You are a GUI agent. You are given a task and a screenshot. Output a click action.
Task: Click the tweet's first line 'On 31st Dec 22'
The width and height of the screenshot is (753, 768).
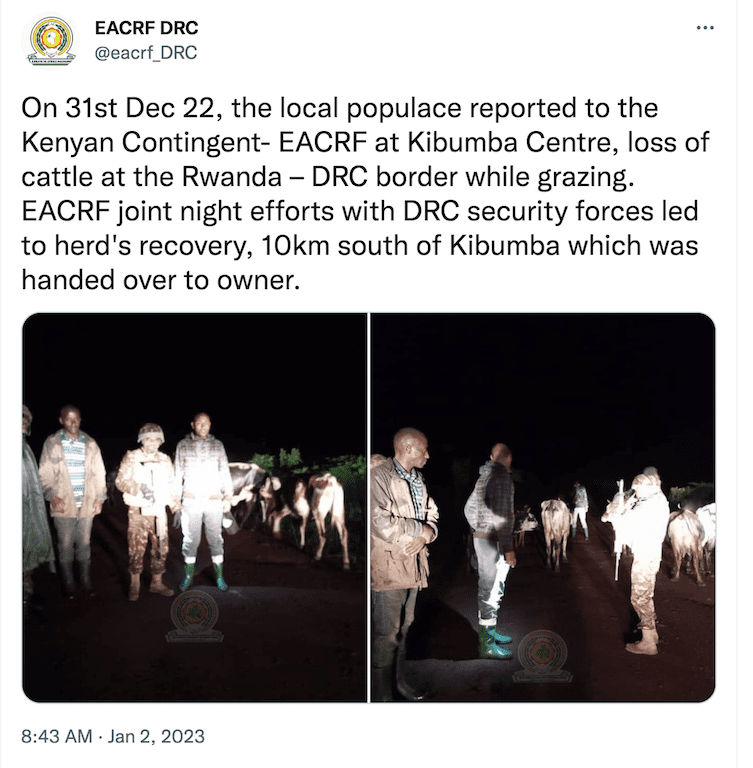pos(117,108)
